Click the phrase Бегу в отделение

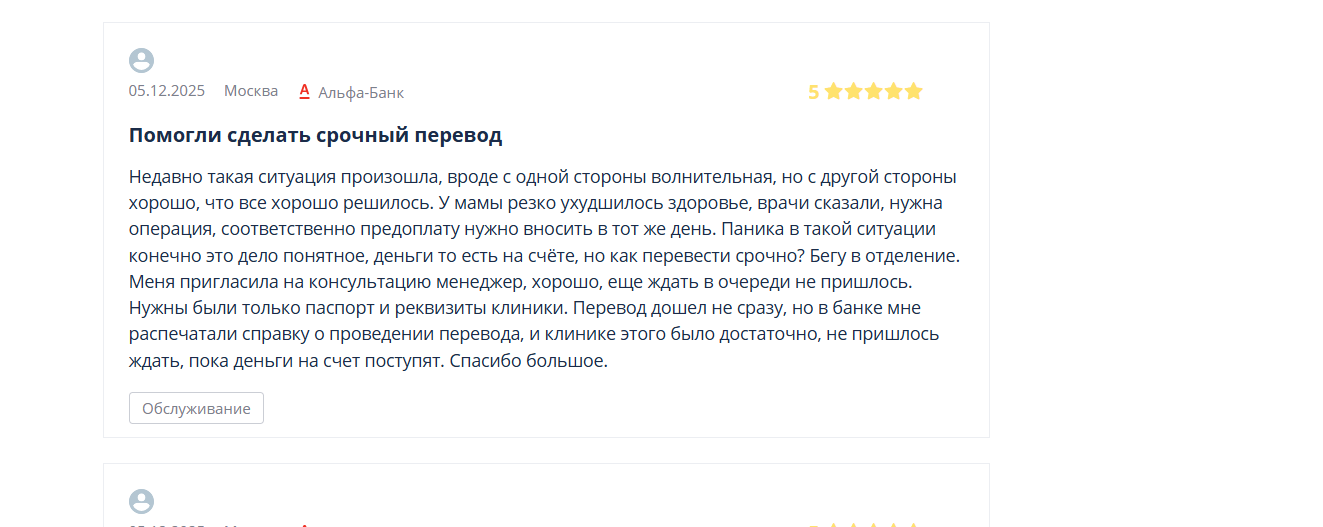pyautogui.click(x=892, y=255)
